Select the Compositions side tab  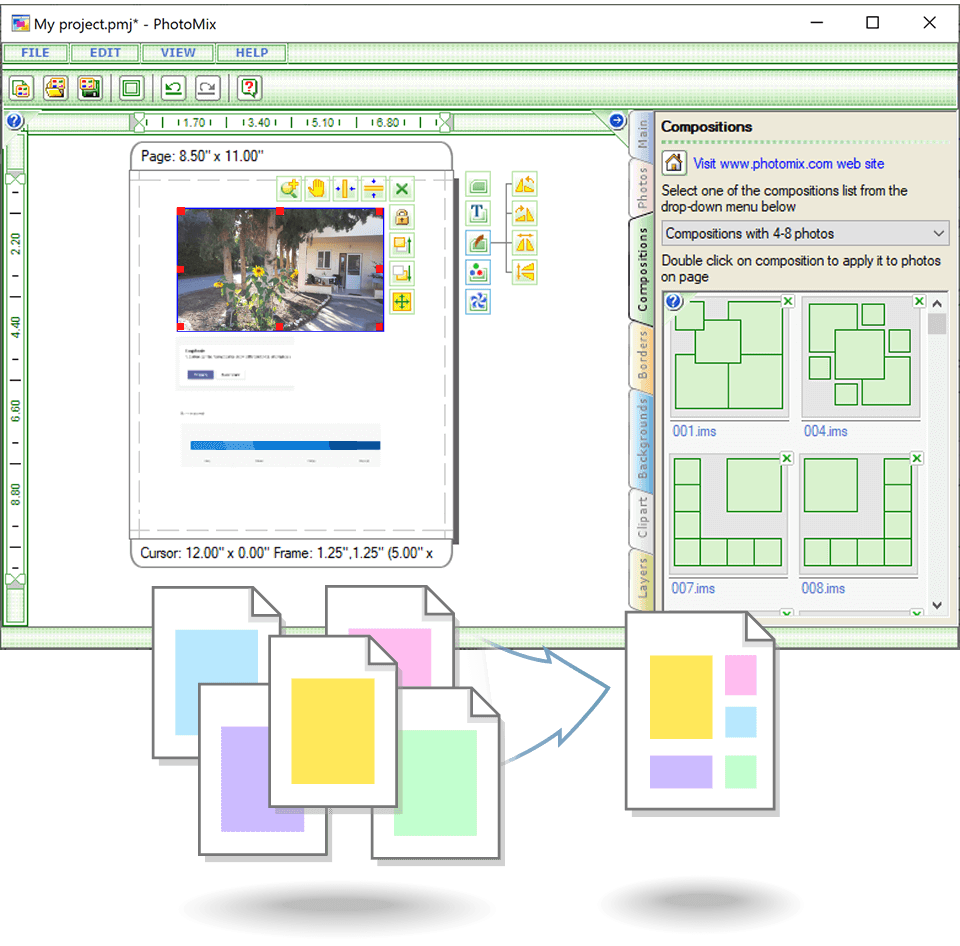click(x=642, y=269)
